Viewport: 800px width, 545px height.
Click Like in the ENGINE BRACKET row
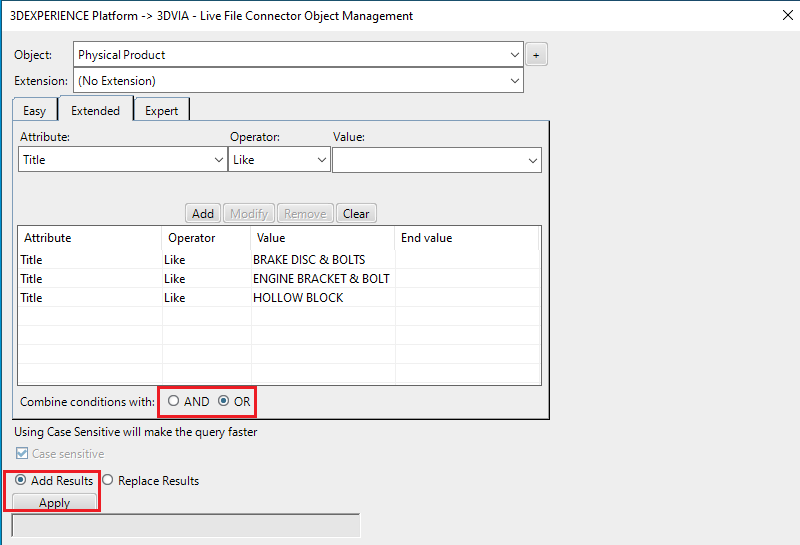(174, 279)
